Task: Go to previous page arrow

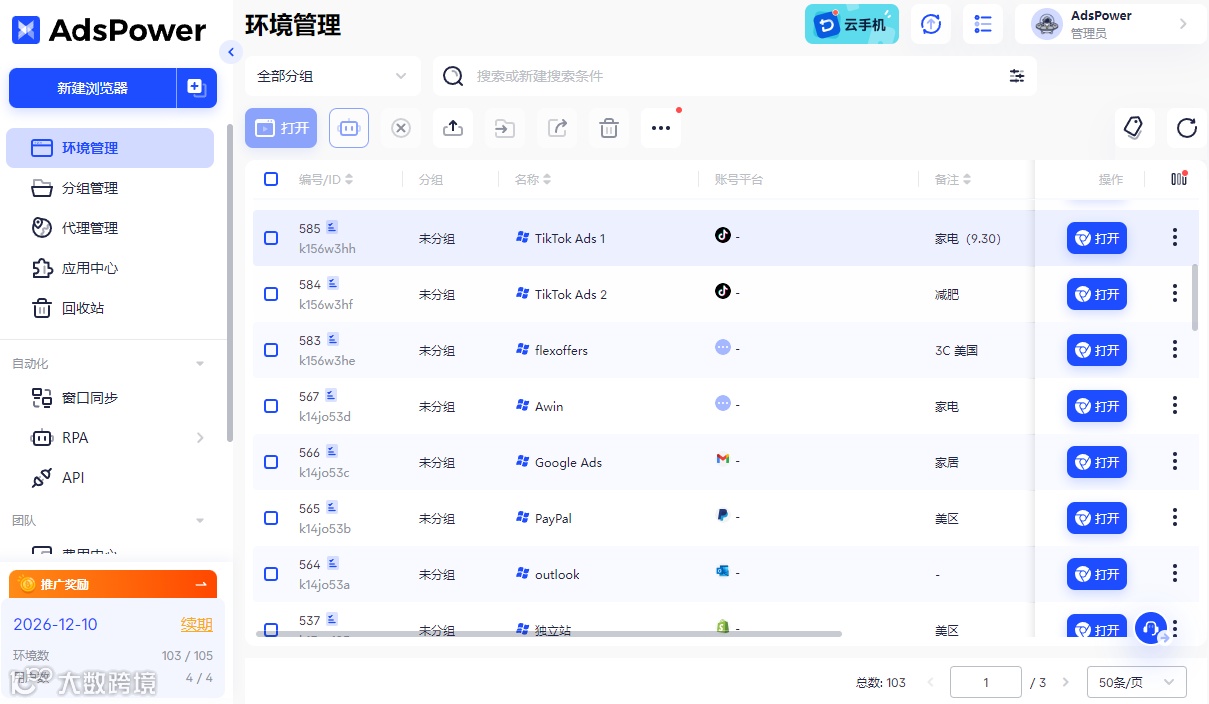Action: pyautogui.click(x=931, y=682)
